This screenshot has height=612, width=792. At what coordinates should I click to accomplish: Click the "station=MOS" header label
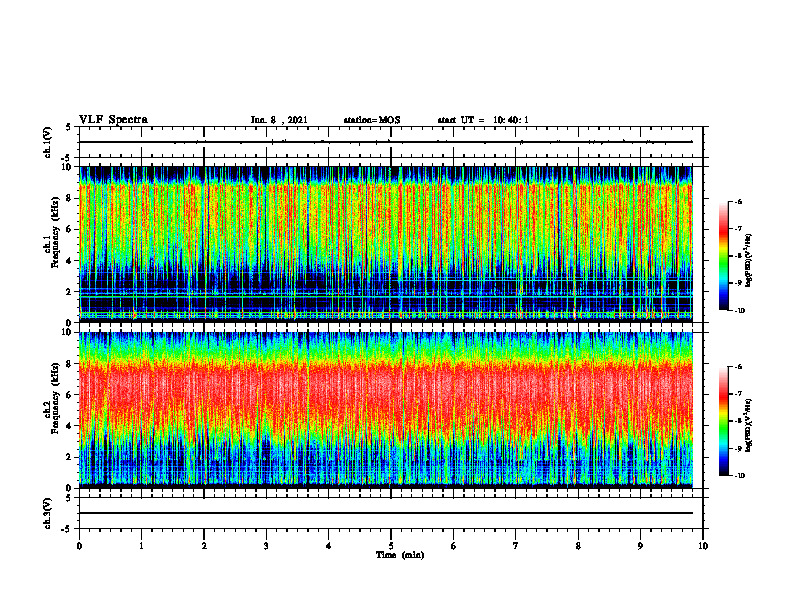click(372, 120)
